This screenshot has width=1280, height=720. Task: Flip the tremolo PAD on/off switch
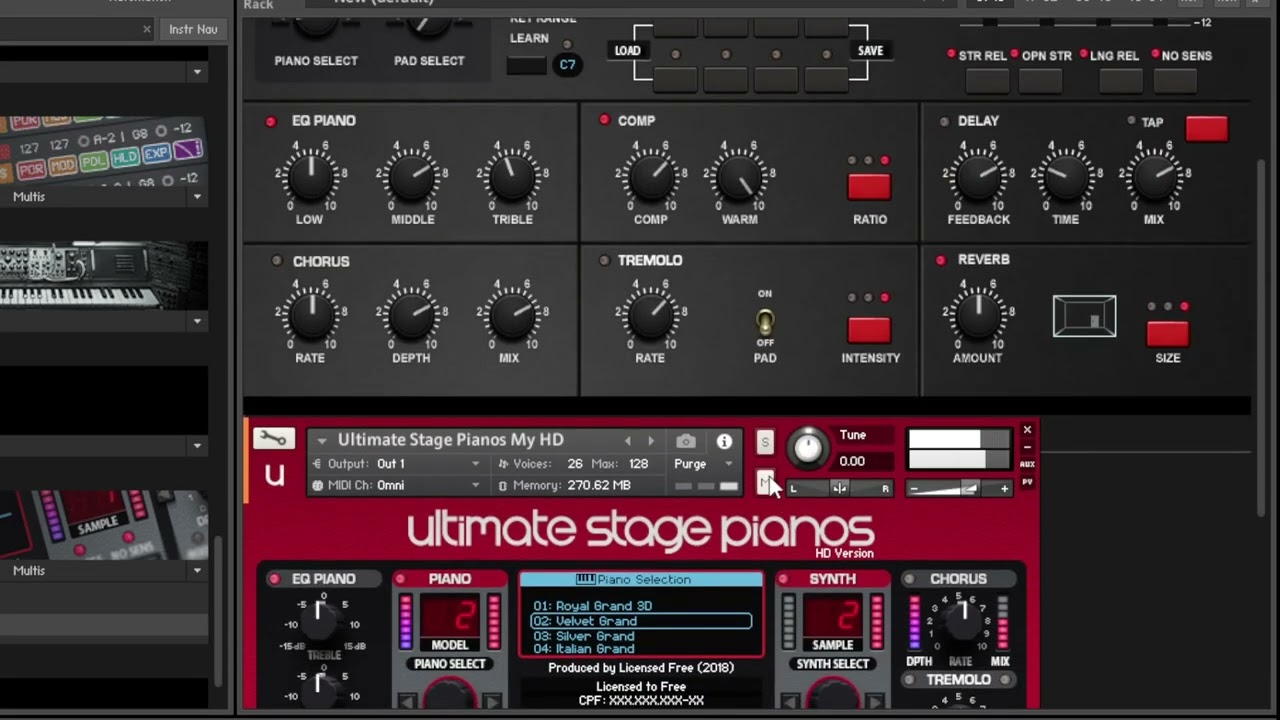765,321
